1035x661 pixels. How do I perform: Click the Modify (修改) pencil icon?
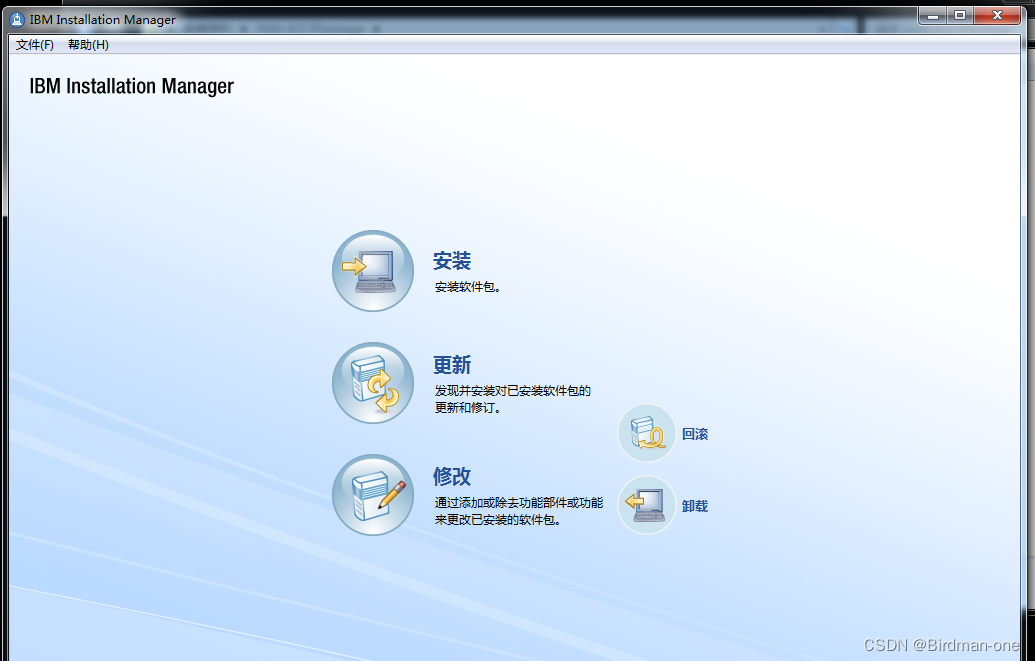(x=373, y=495)
